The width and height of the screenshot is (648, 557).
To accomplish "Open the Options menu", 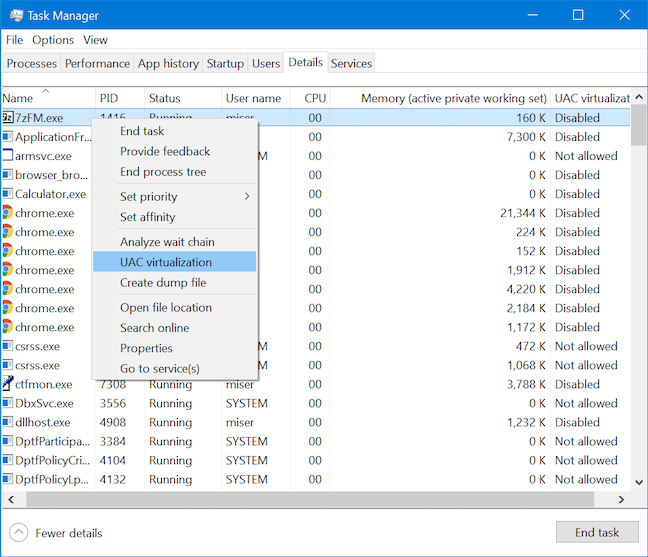I will coord(53,40).
